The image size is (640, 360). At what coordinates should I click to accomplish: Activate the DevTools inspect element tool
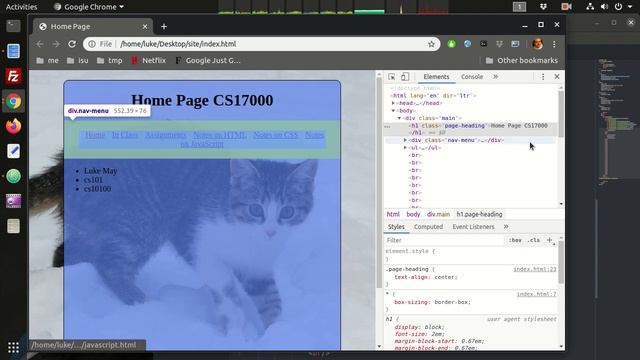[391, 77]
